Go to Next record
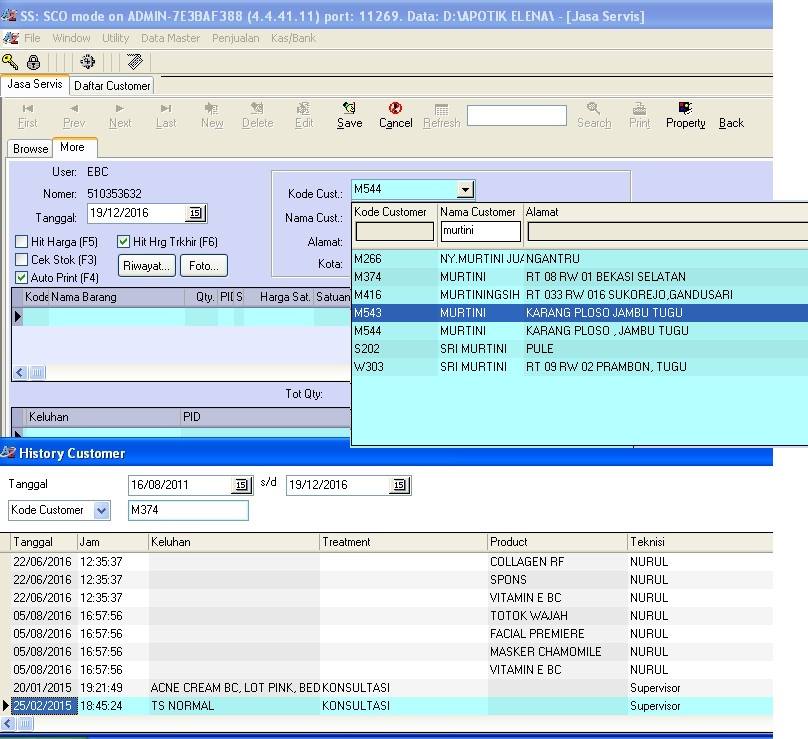Screen dimensions: 808x739 120,116
